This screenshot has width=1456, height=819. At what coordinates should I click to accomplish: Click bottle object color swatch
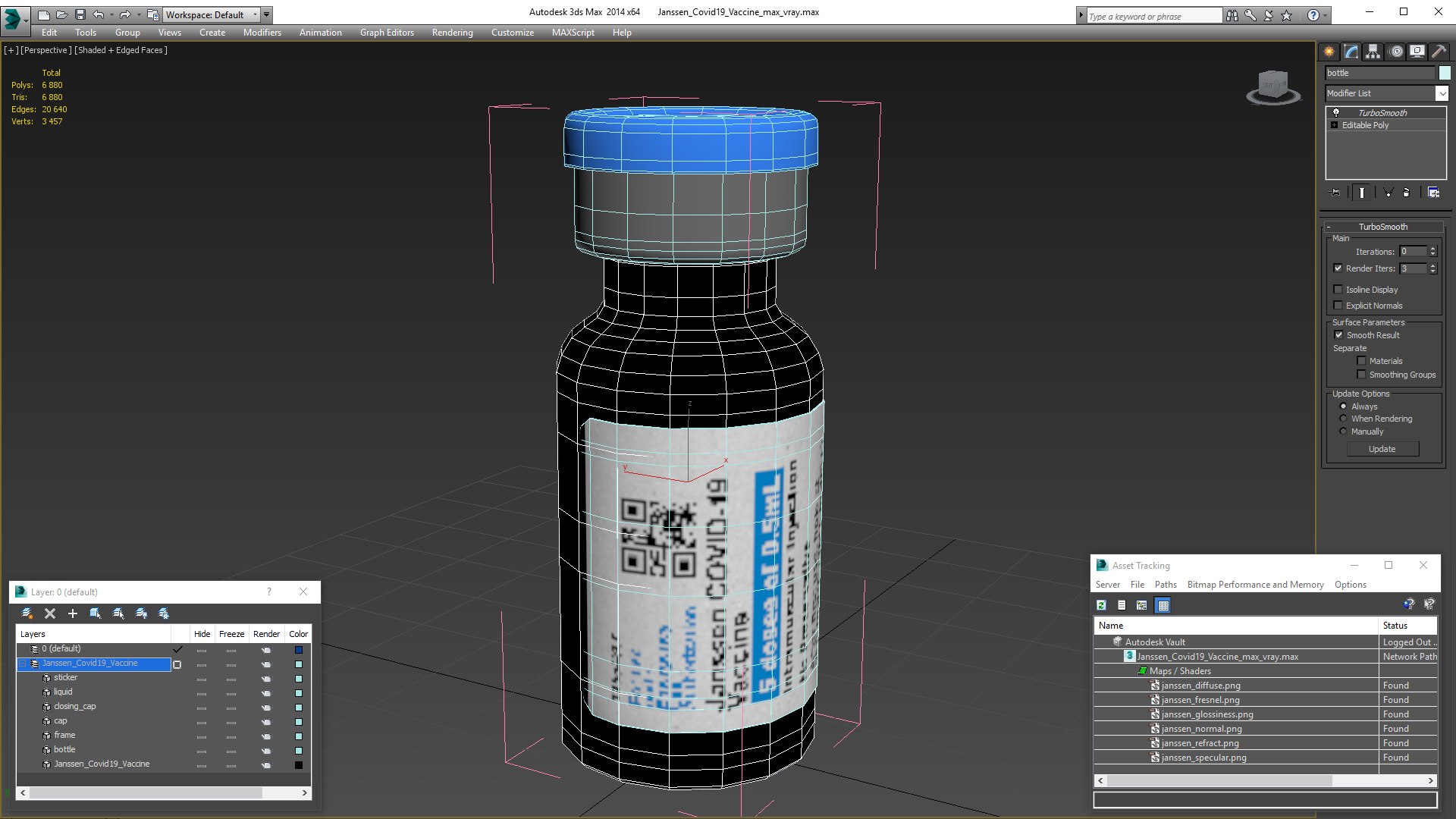[x=1445, y=73]
